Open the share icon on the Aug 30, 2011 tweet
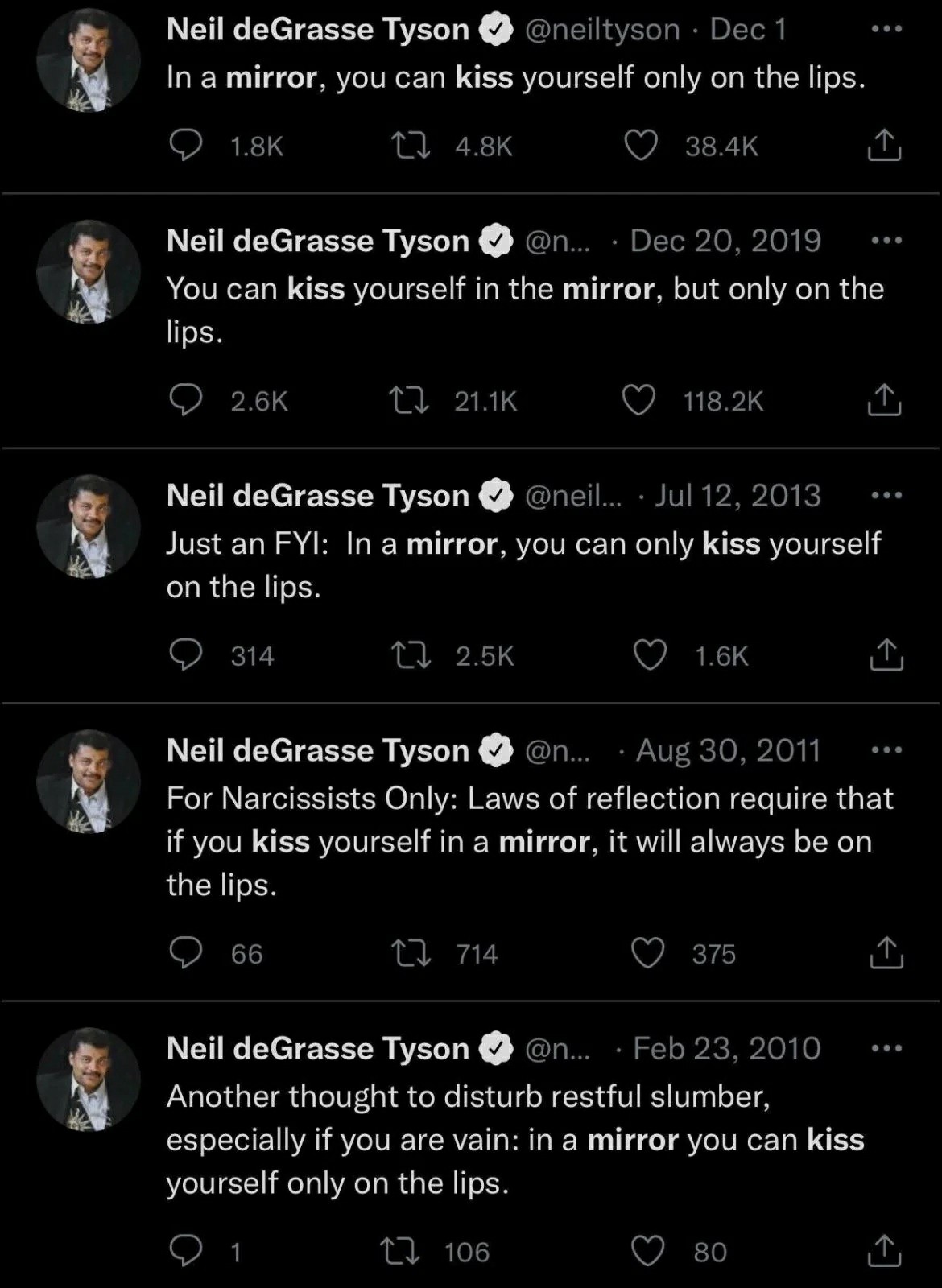Image resolution: width=942 pixels, height=1288 pixels. (x=886, y=954)
